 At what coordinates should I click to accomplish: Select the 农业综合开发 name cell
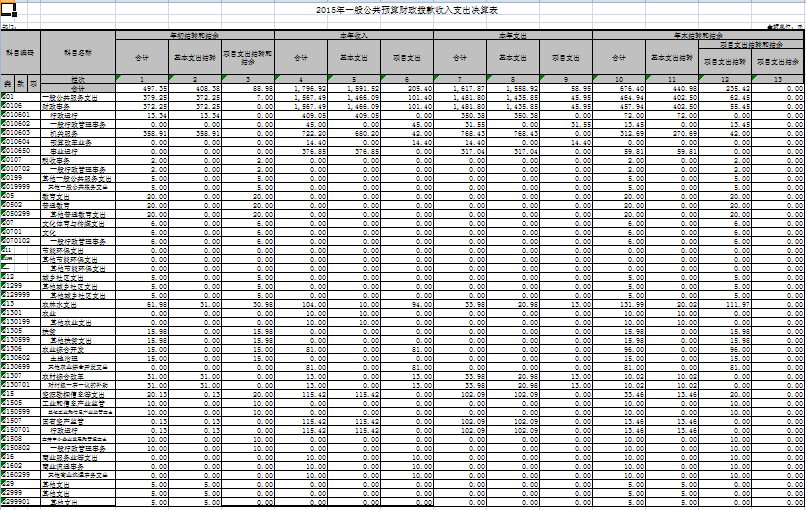pos(78,349)
